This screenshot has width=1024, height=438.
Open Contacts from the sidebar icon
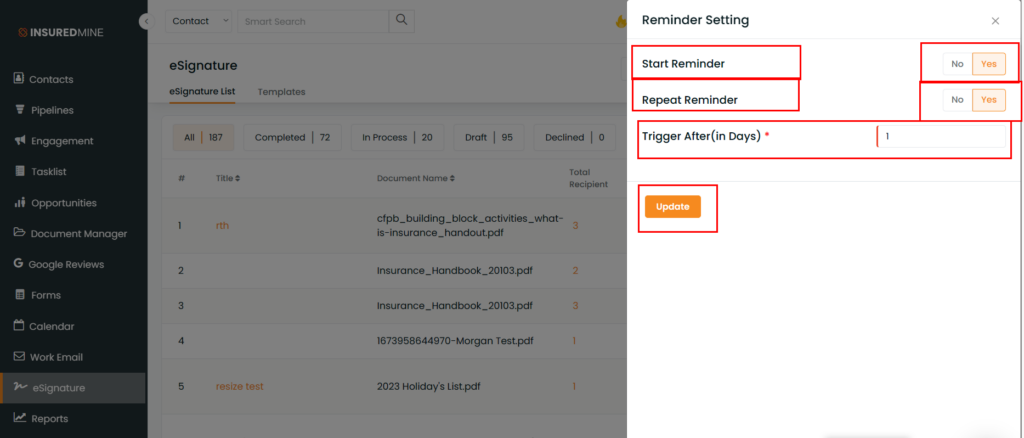(19, 78)
